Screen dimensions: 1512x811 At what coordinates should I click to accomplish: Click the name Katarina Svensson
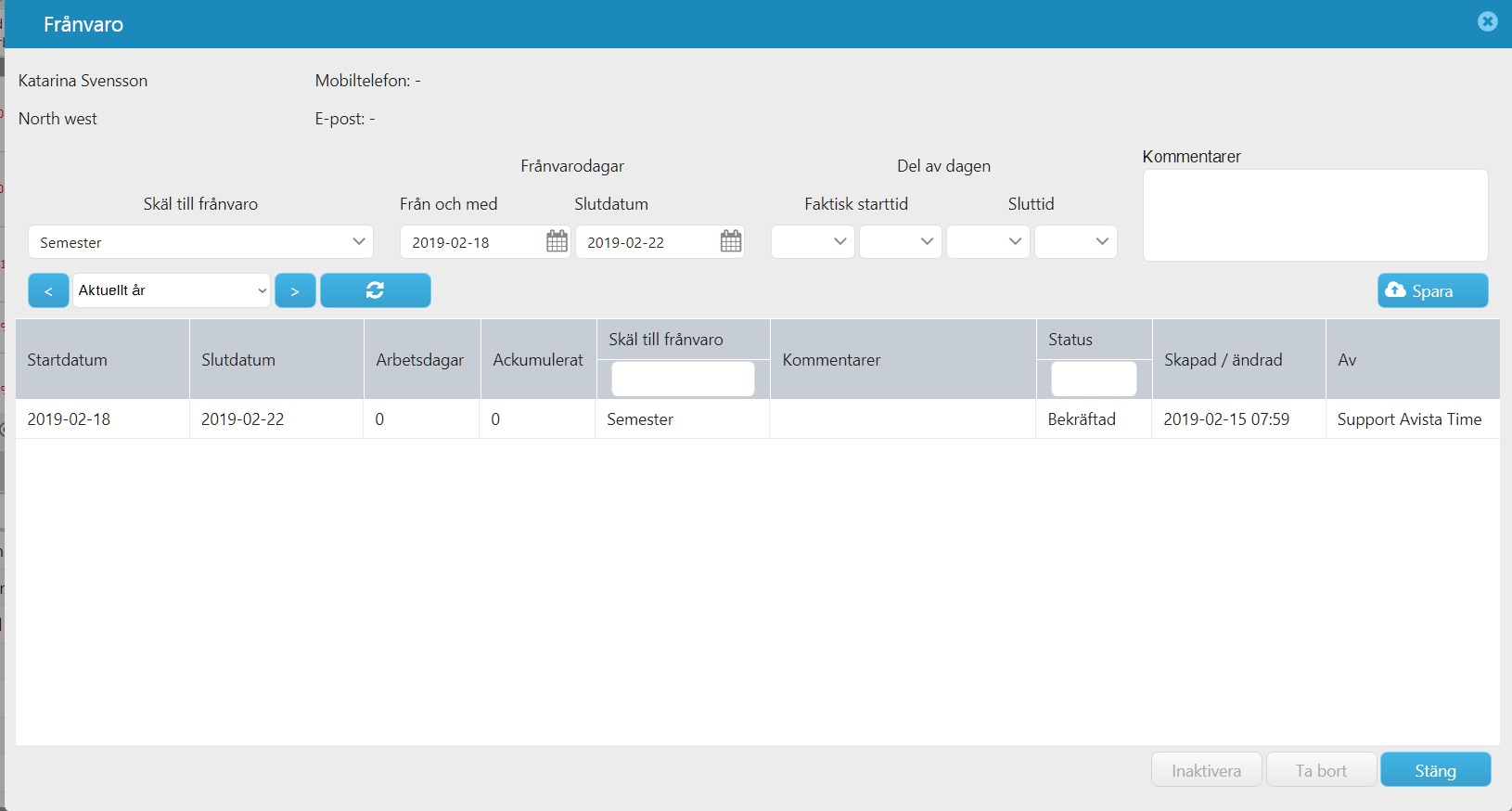tap(83, 81)
